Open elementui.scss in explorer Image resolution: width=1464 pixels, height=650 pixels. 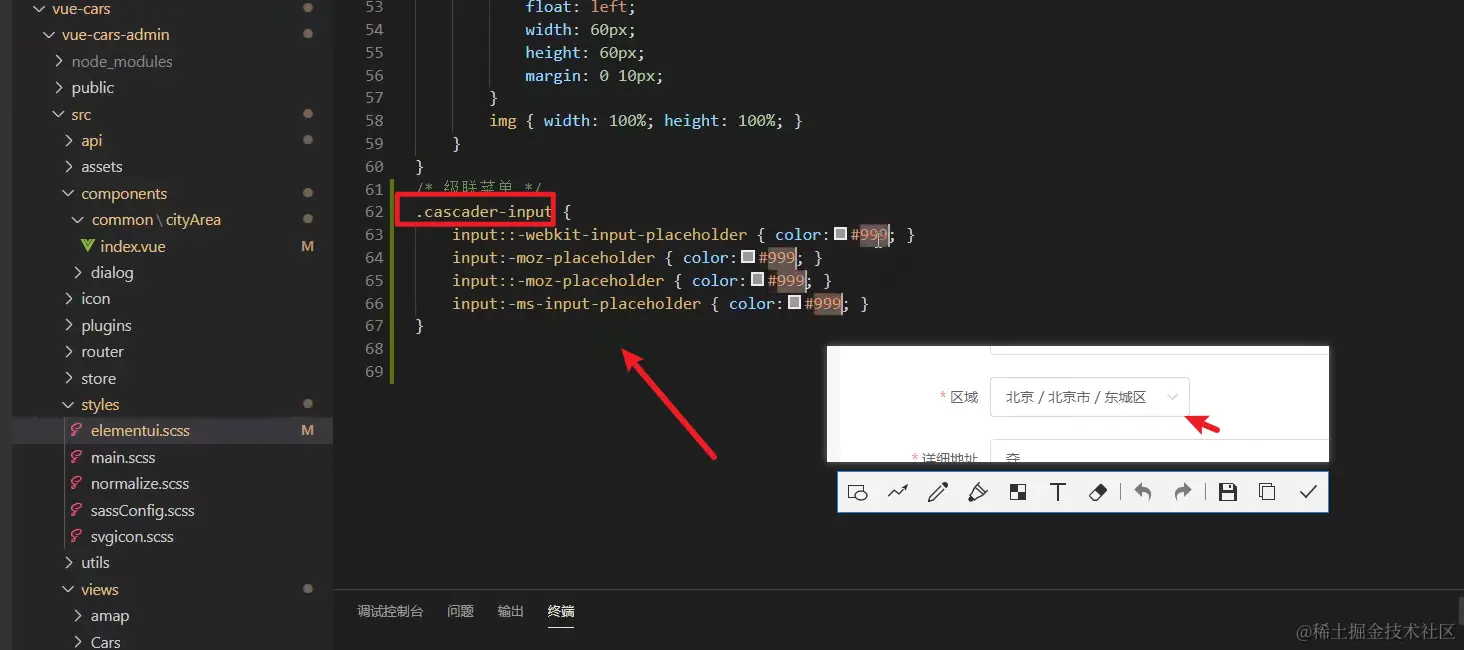pyautogui.click(x=140, y=430)
